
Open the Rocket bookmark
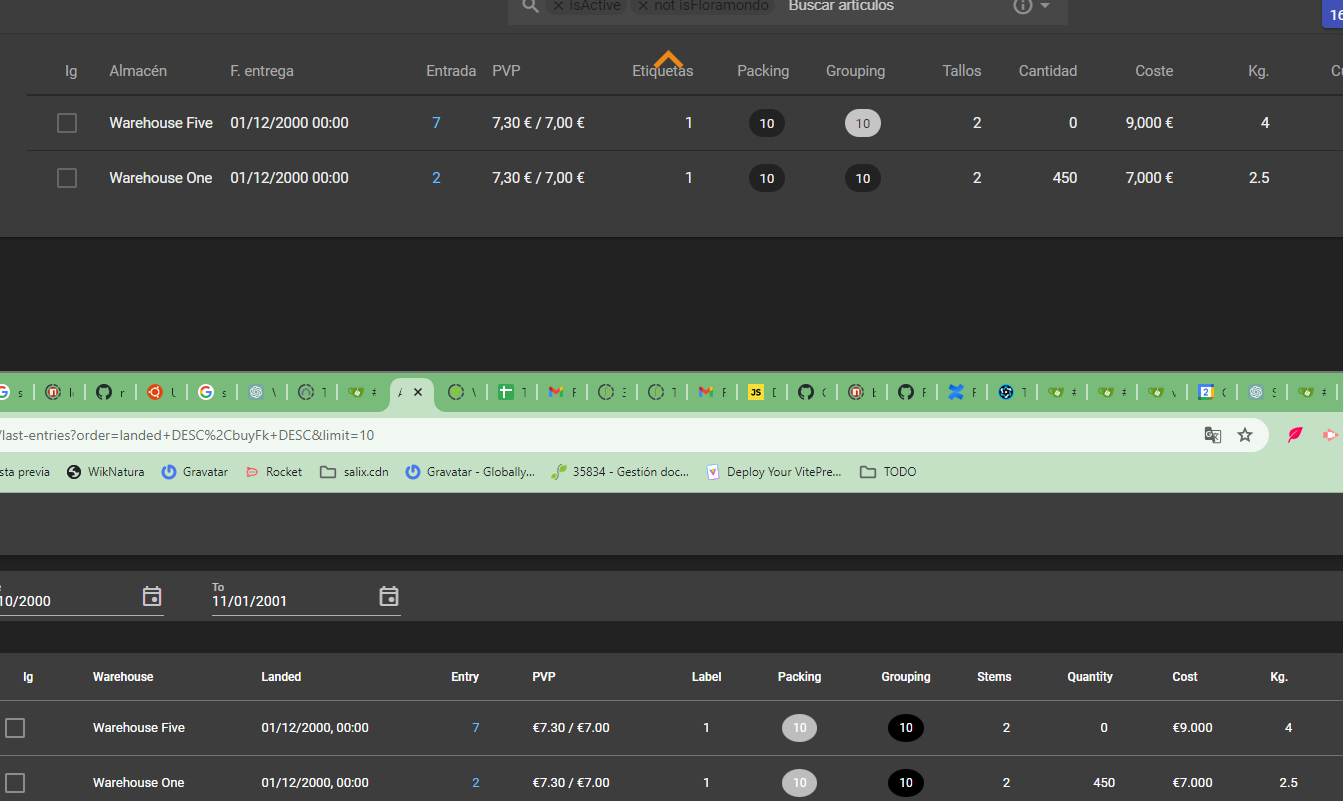pos(273,472)
